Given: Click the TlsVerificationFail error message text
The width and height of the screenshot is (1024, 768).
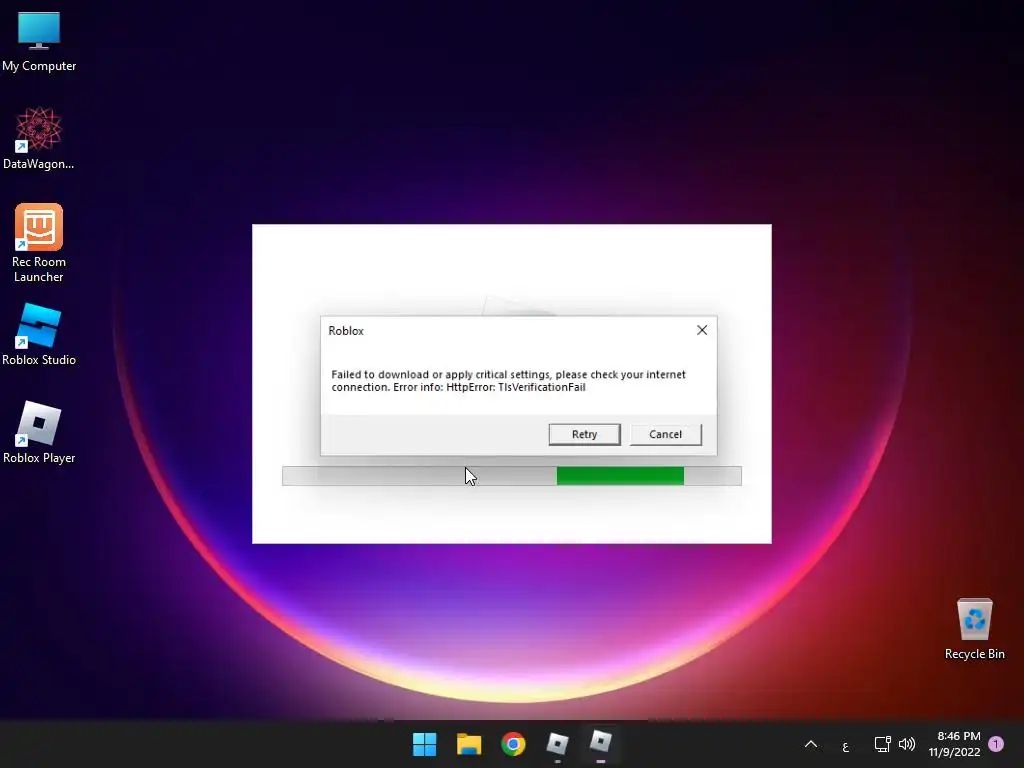Looking at the screenshot, I should pyautogui.click(x=508, y=381).
